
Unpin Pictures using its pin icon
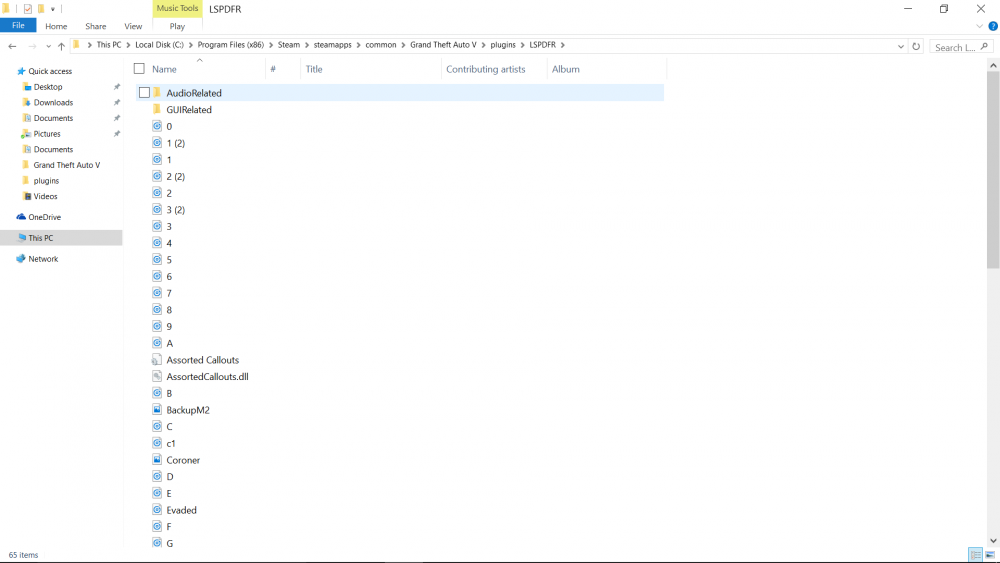coord(117,134)
